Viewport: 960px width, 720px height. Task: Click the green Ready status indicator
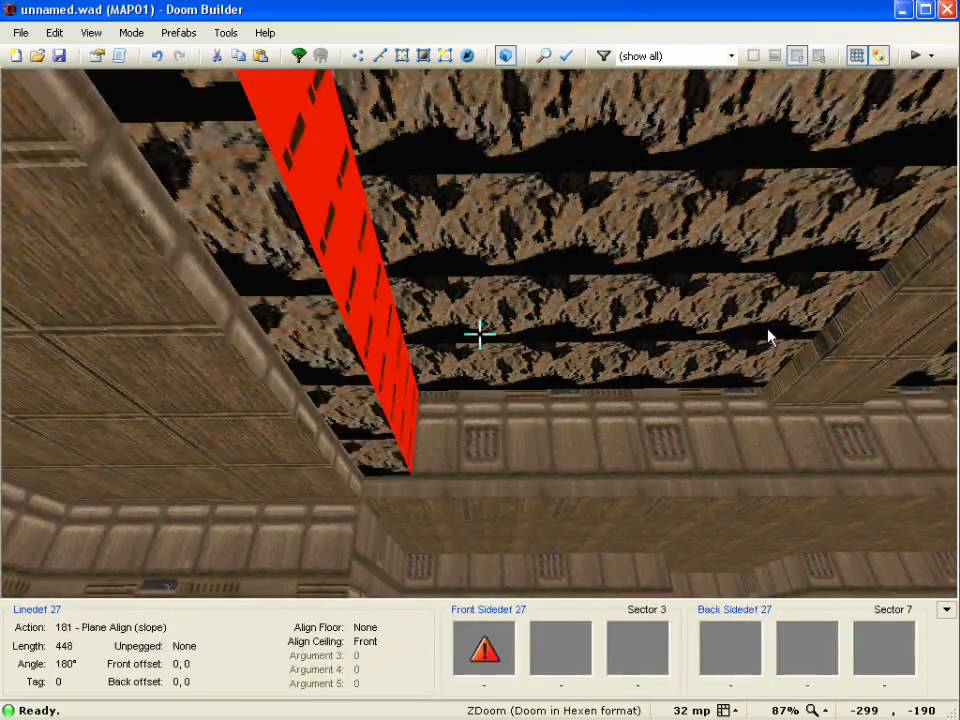9,710
